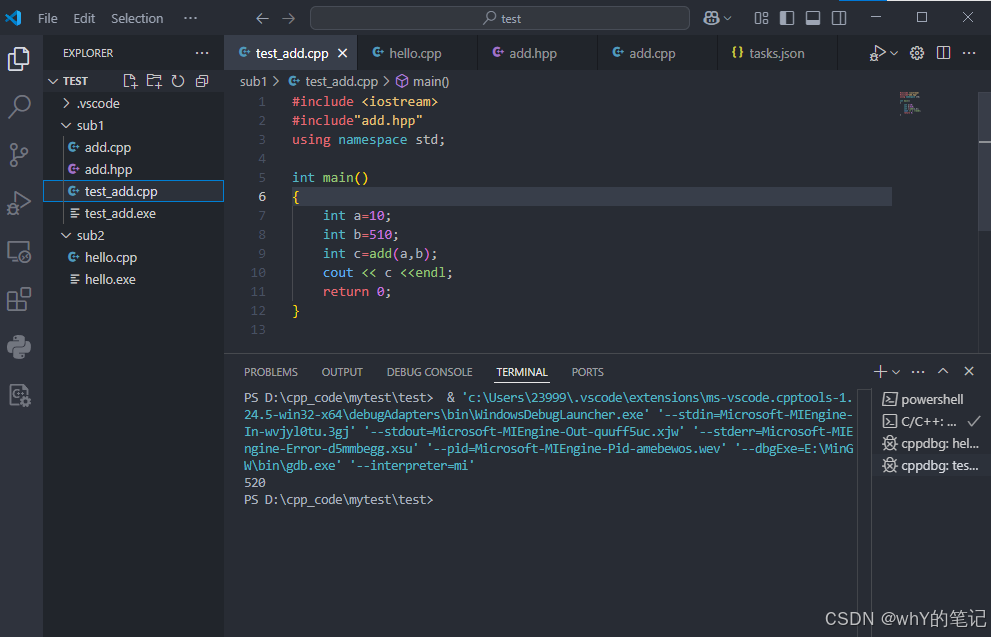
Task: Click the command center search box
Action: [499, 18]
